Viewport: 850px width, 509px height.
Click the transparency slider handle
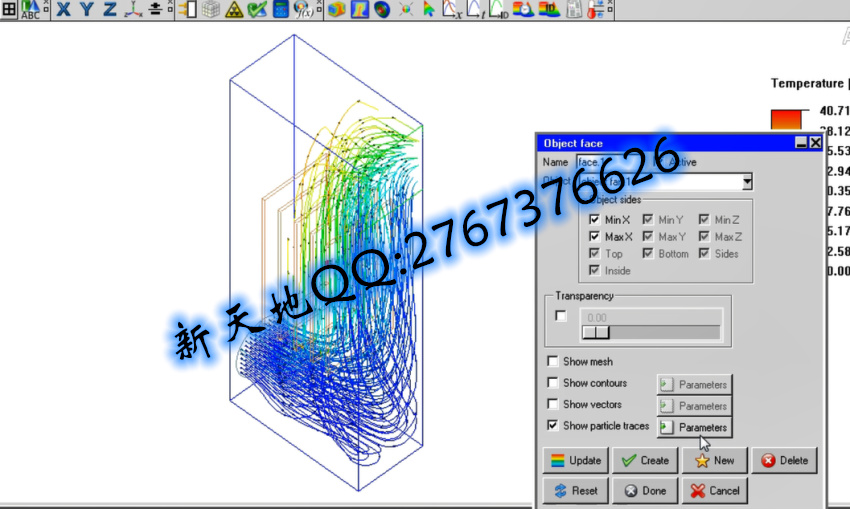[x=595, y=332]
